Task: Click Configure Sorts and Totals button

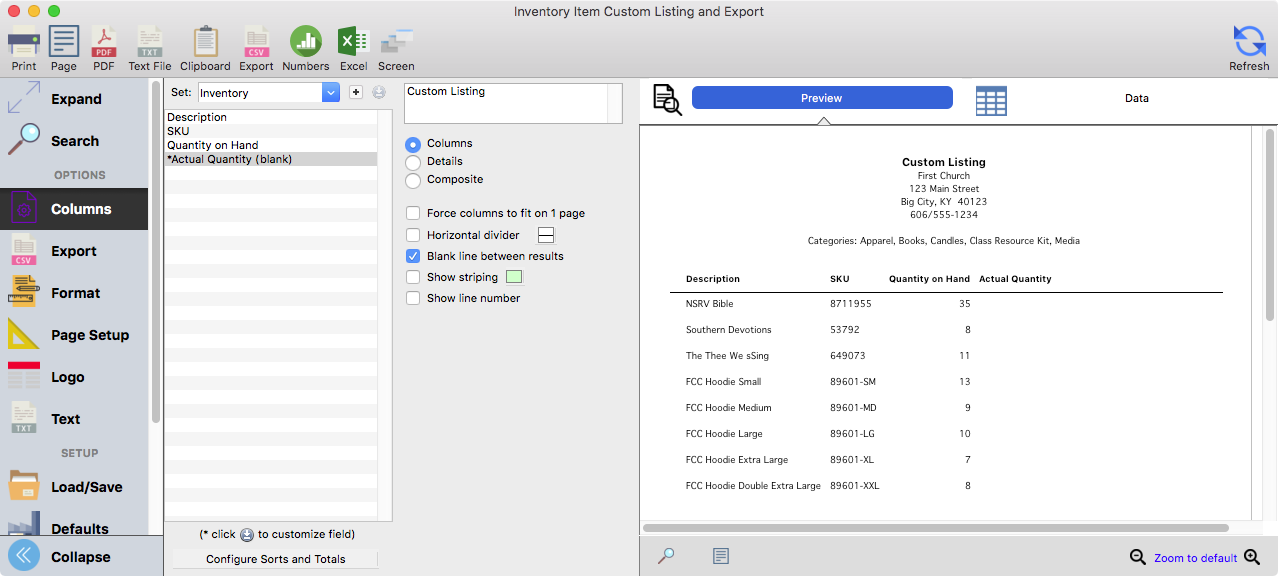Action: click(275, 559)
